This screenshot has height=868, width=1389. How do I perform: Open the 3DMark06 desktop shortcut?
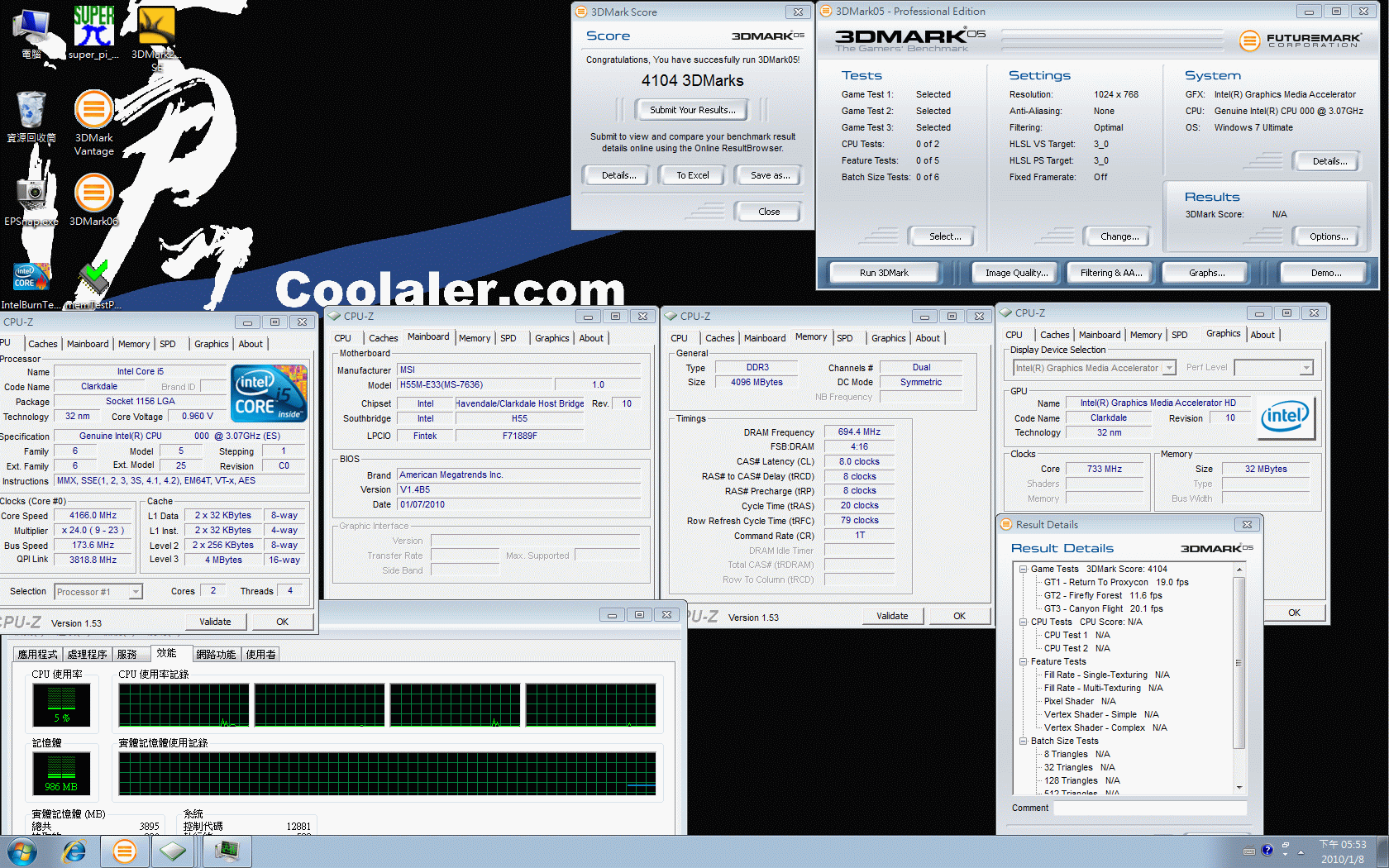tap(93, 200)
